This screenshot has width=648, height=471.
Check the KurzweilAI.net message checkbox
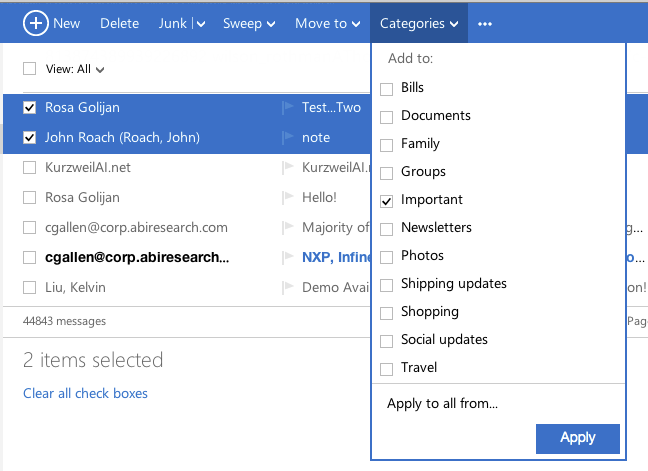tap(29, 167)
